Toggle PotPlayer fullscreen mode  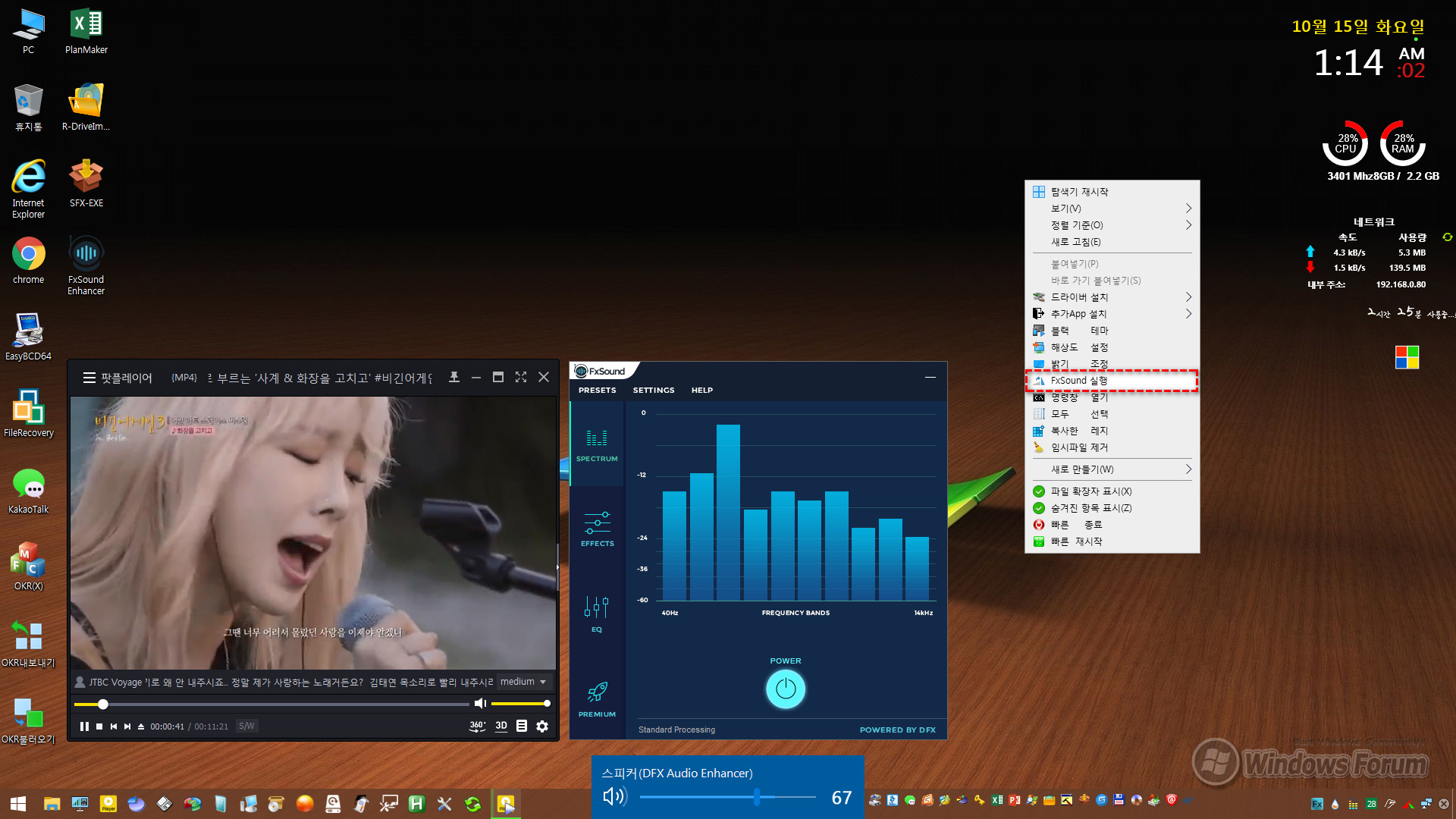click(x=521, y=377)
